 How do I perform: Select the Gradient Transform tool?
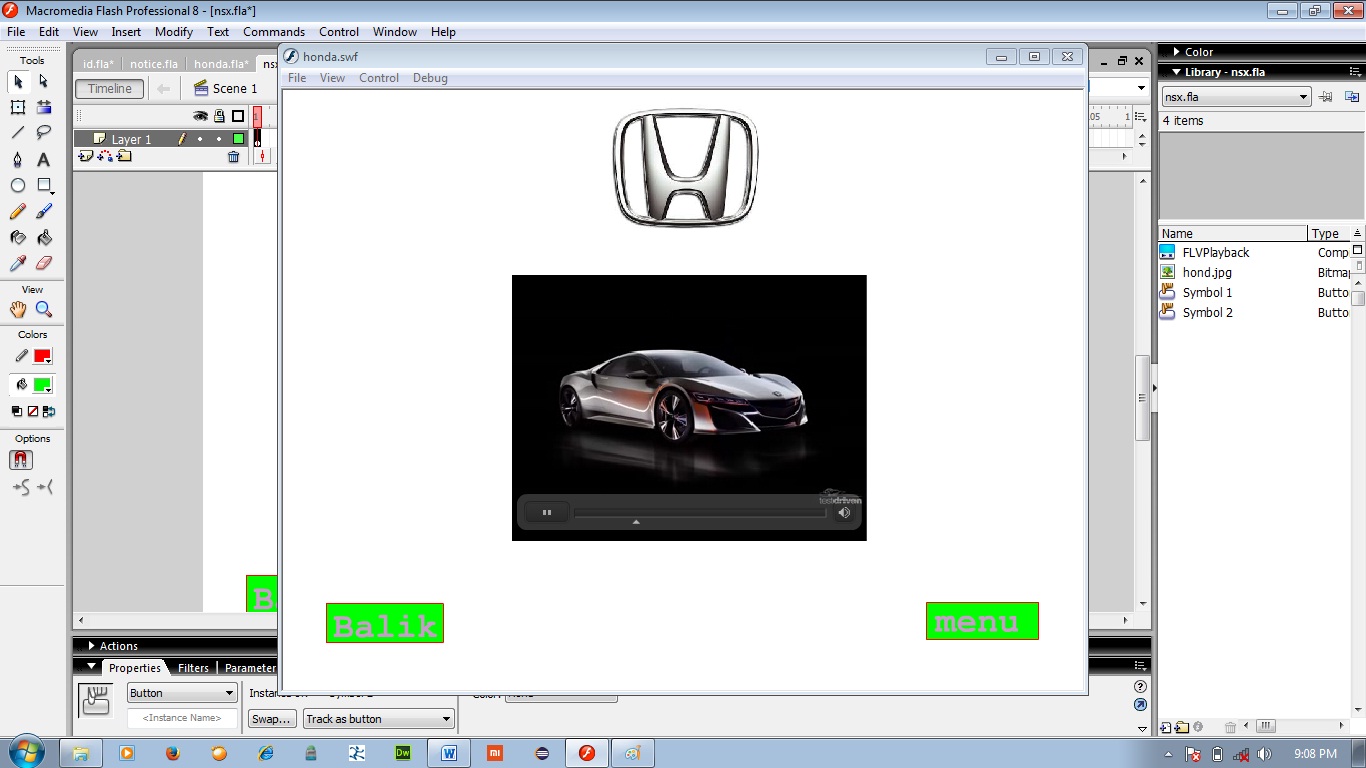point(44,107)
